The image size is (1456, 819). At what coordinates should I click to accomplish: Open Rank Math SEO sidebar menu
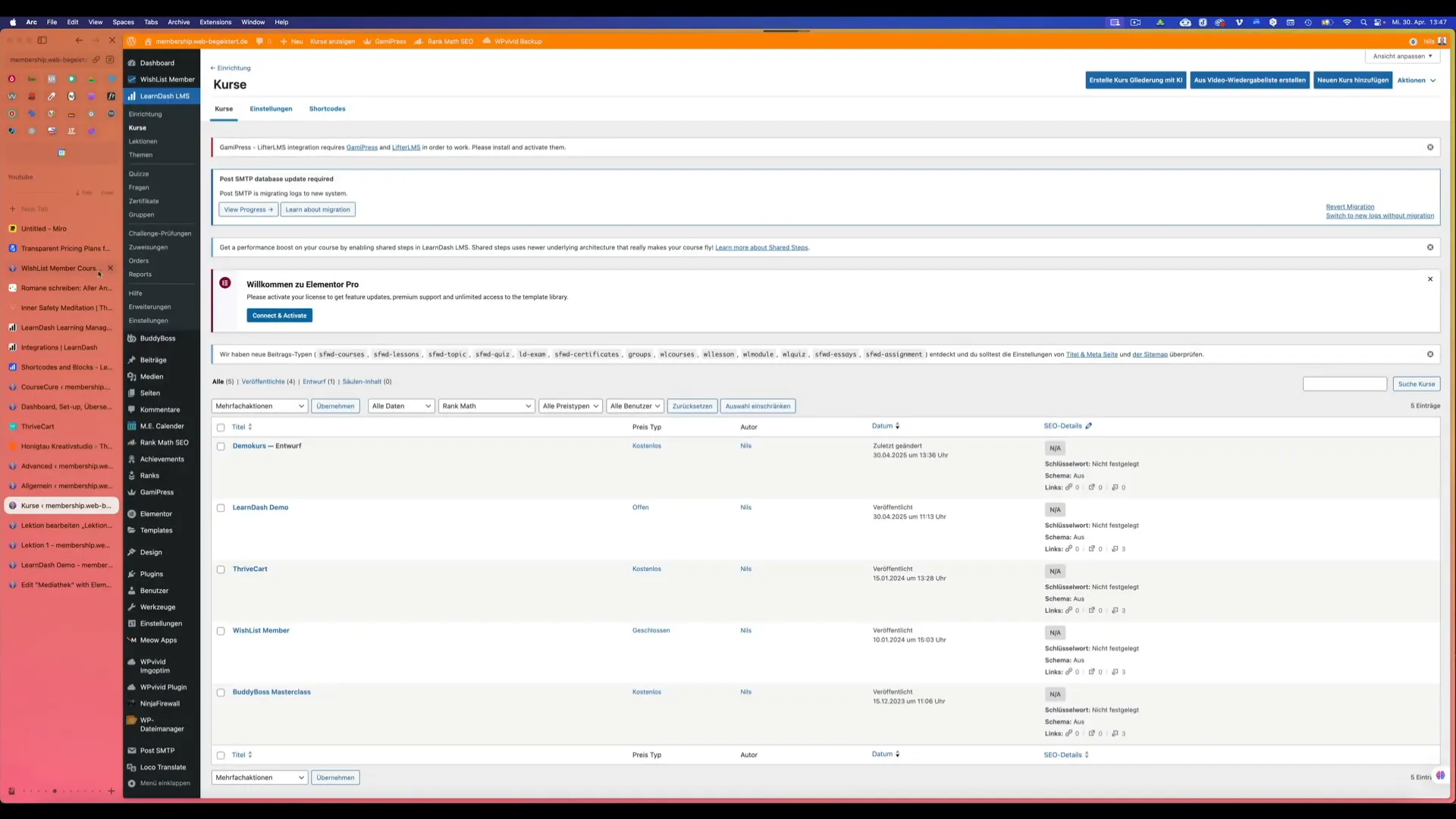coord(164,443)
